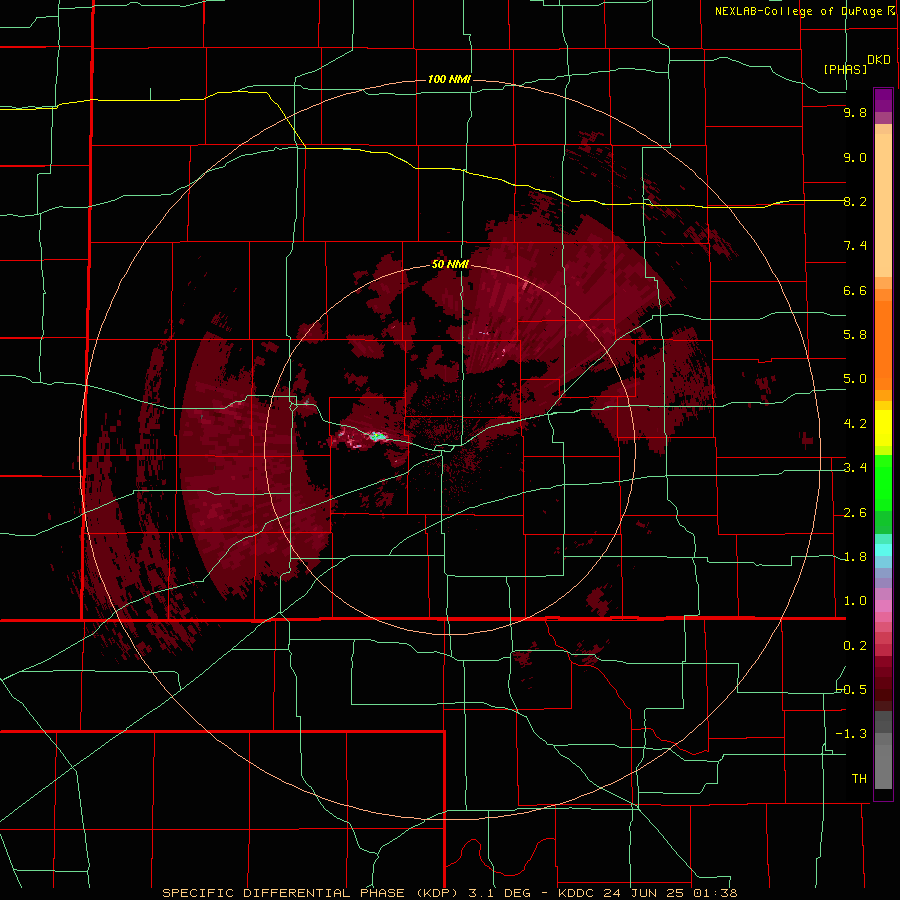The image size is (900, 900).
Task: Click the 1.0 legend value
Action: [x=855, y=601]
